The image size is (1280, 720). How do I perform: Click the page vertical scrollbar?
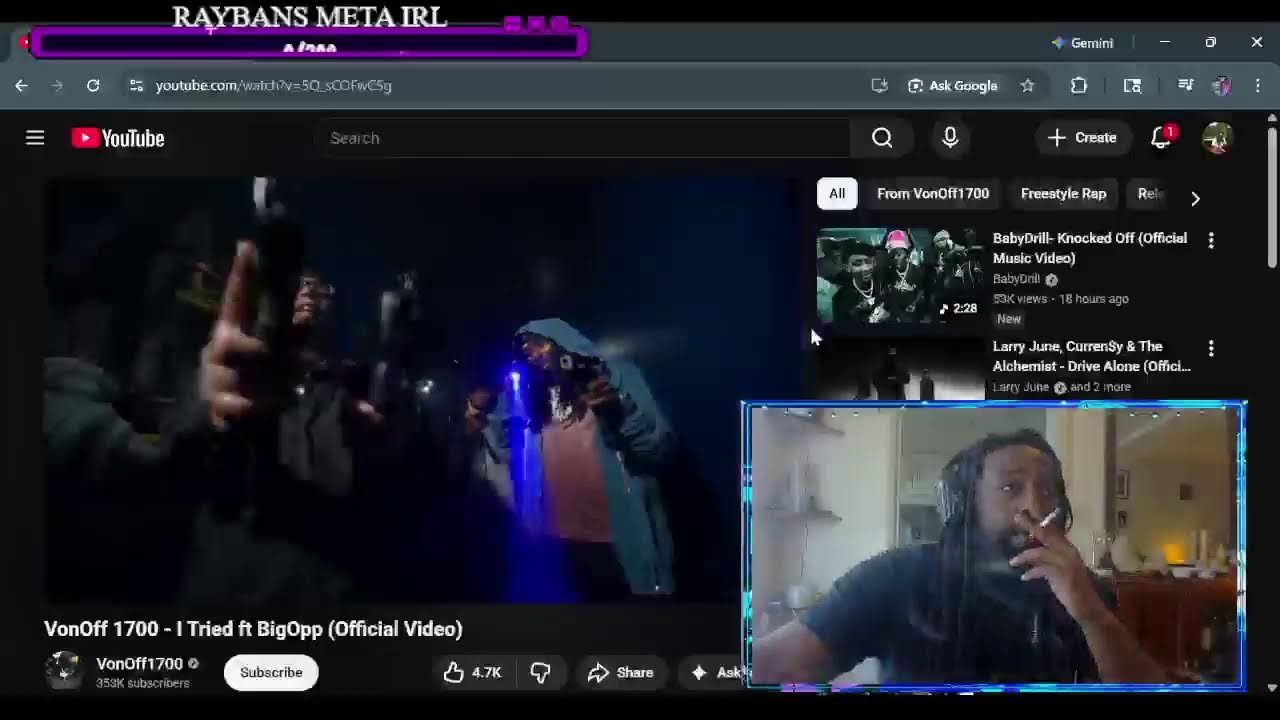(x=1272, y=200)
